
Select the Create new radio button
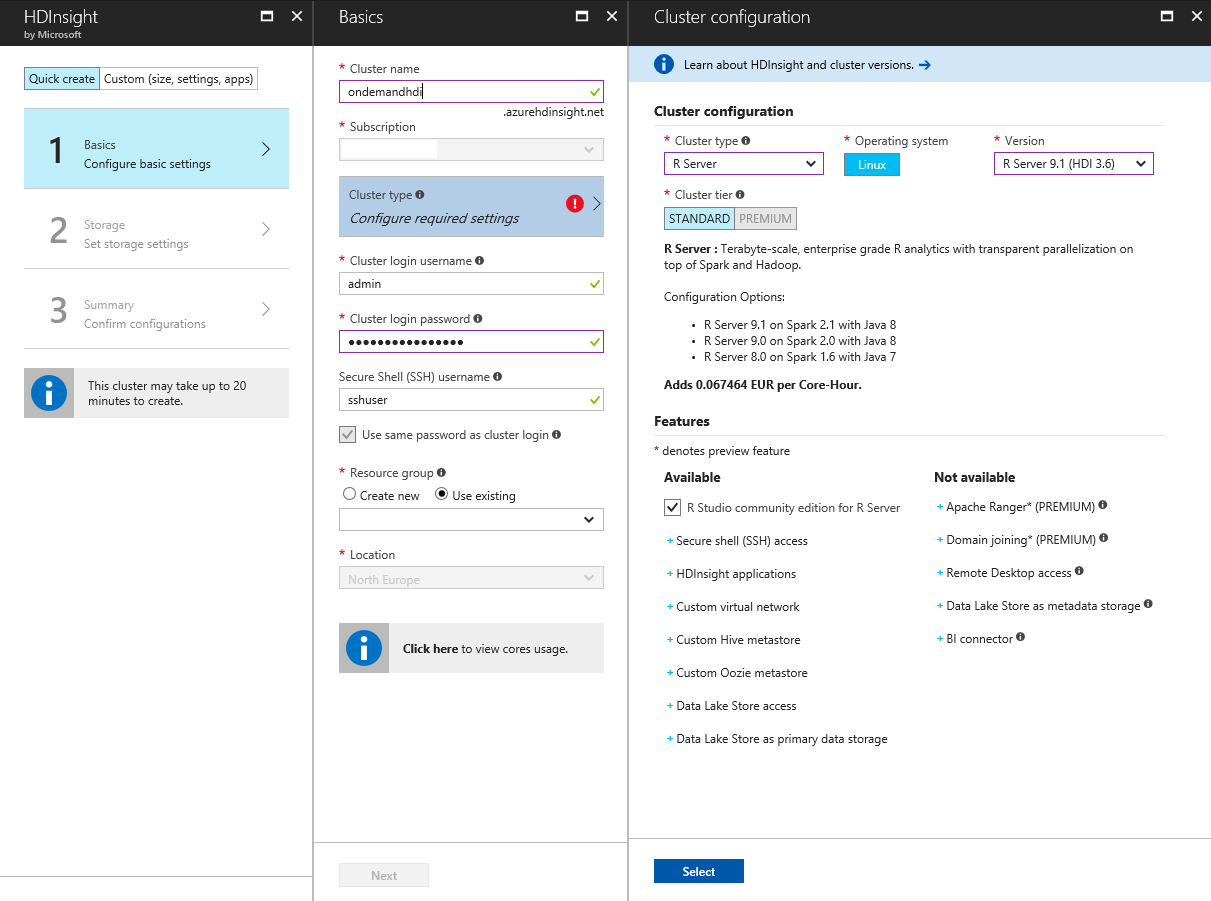tap(349, 494)
